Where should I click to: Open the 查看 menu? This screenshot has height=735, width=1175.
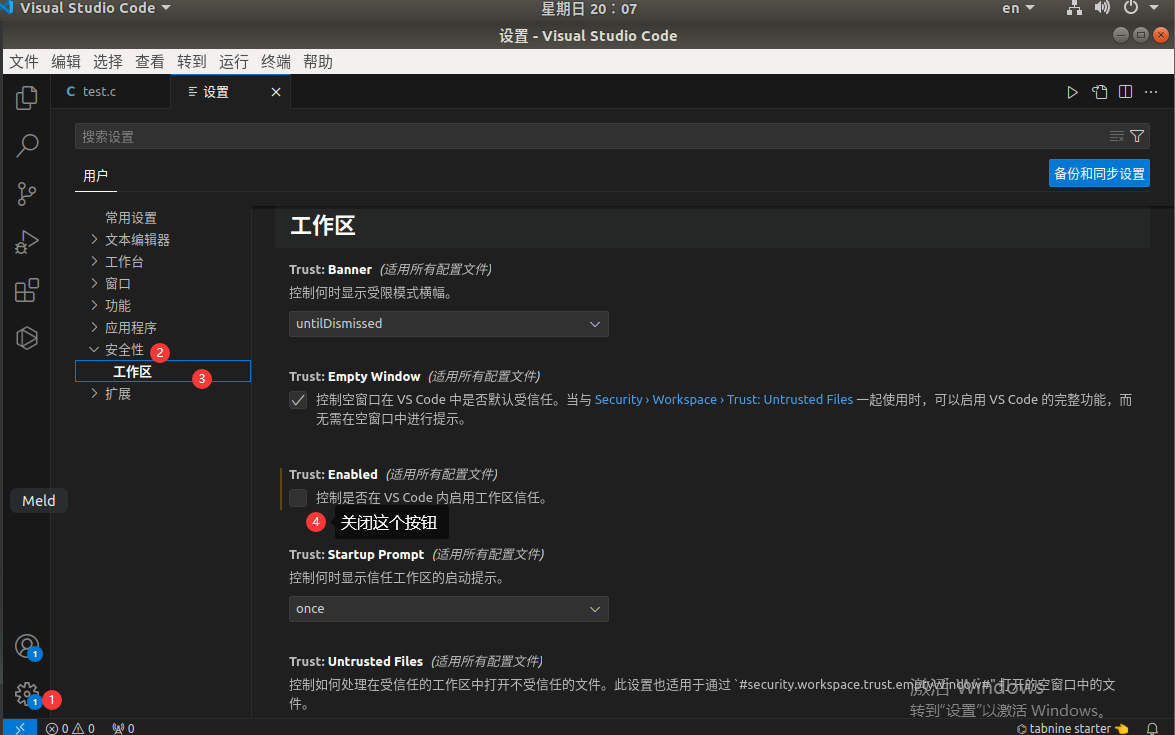click(x=150, y=62)
